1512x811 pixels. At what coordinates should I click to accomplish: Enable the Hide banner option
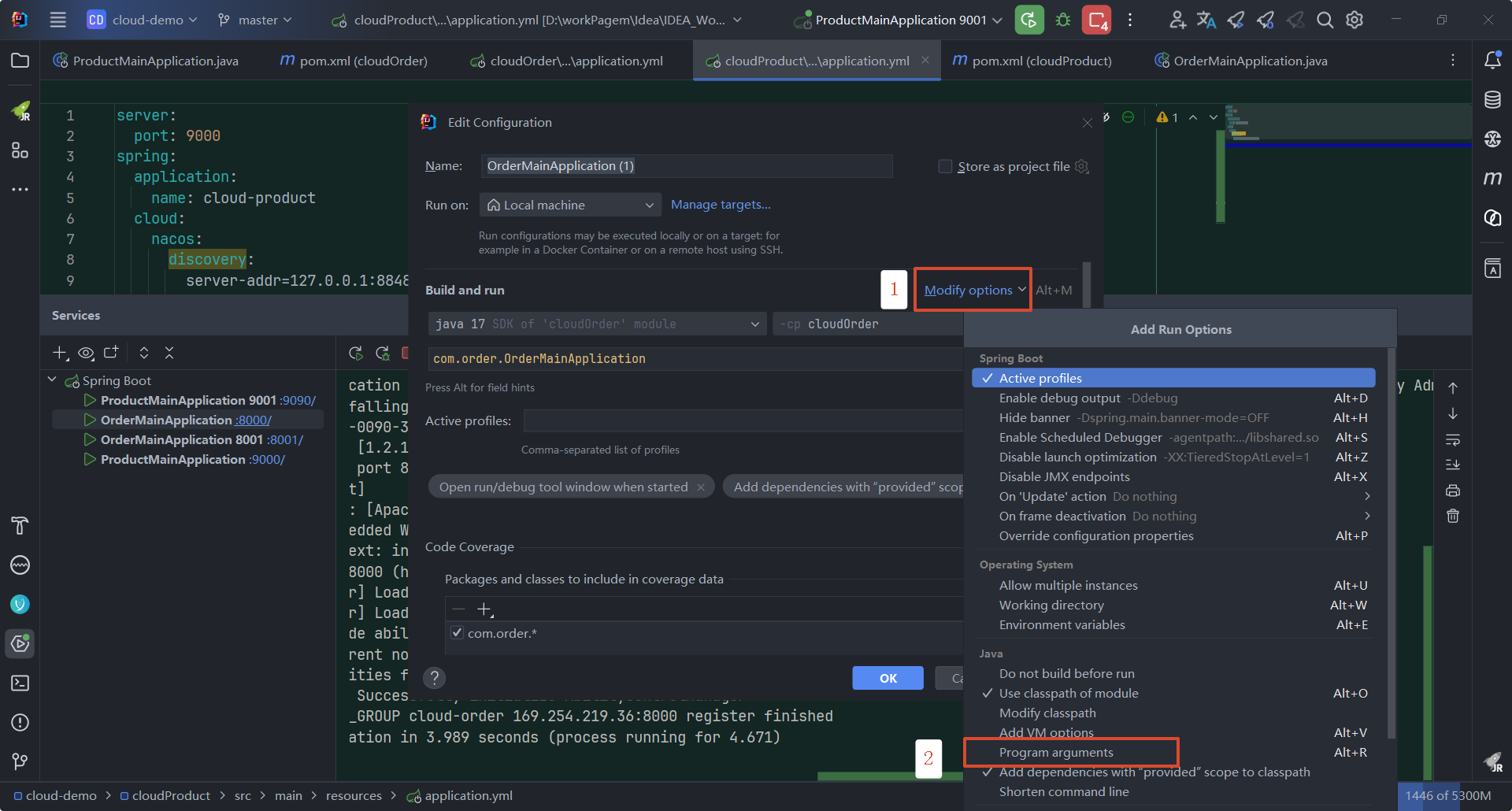pos(1173,417)
